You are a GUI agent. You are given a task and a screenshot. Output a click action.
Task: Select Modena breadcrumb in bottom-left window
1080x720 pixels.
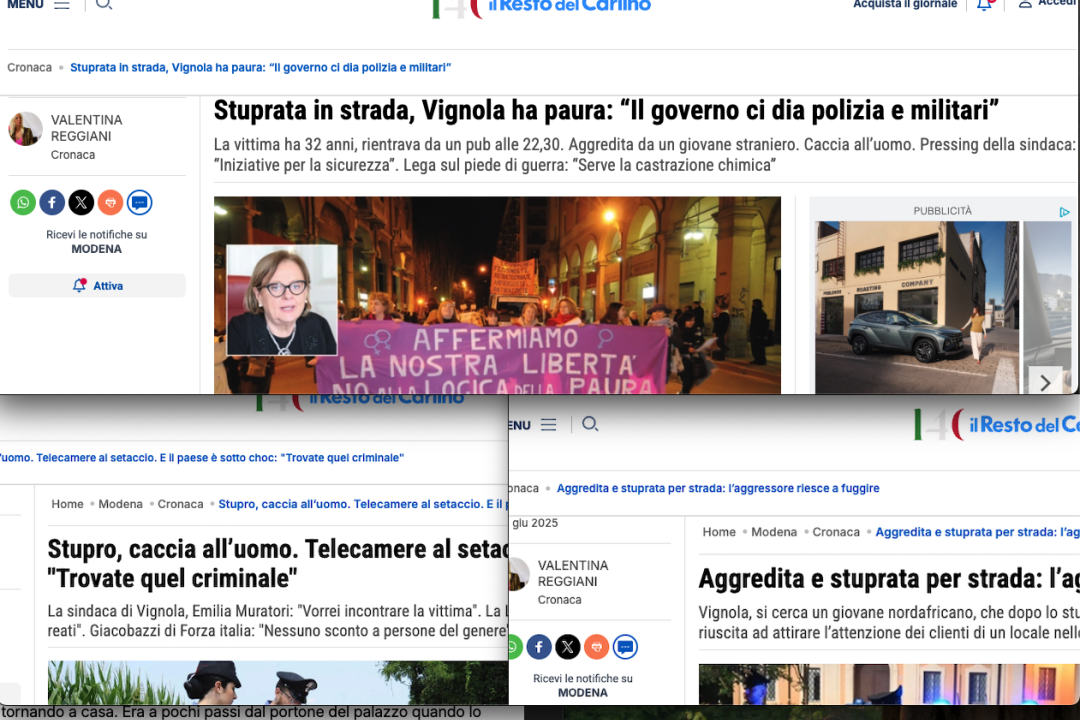tap(120, 504)
